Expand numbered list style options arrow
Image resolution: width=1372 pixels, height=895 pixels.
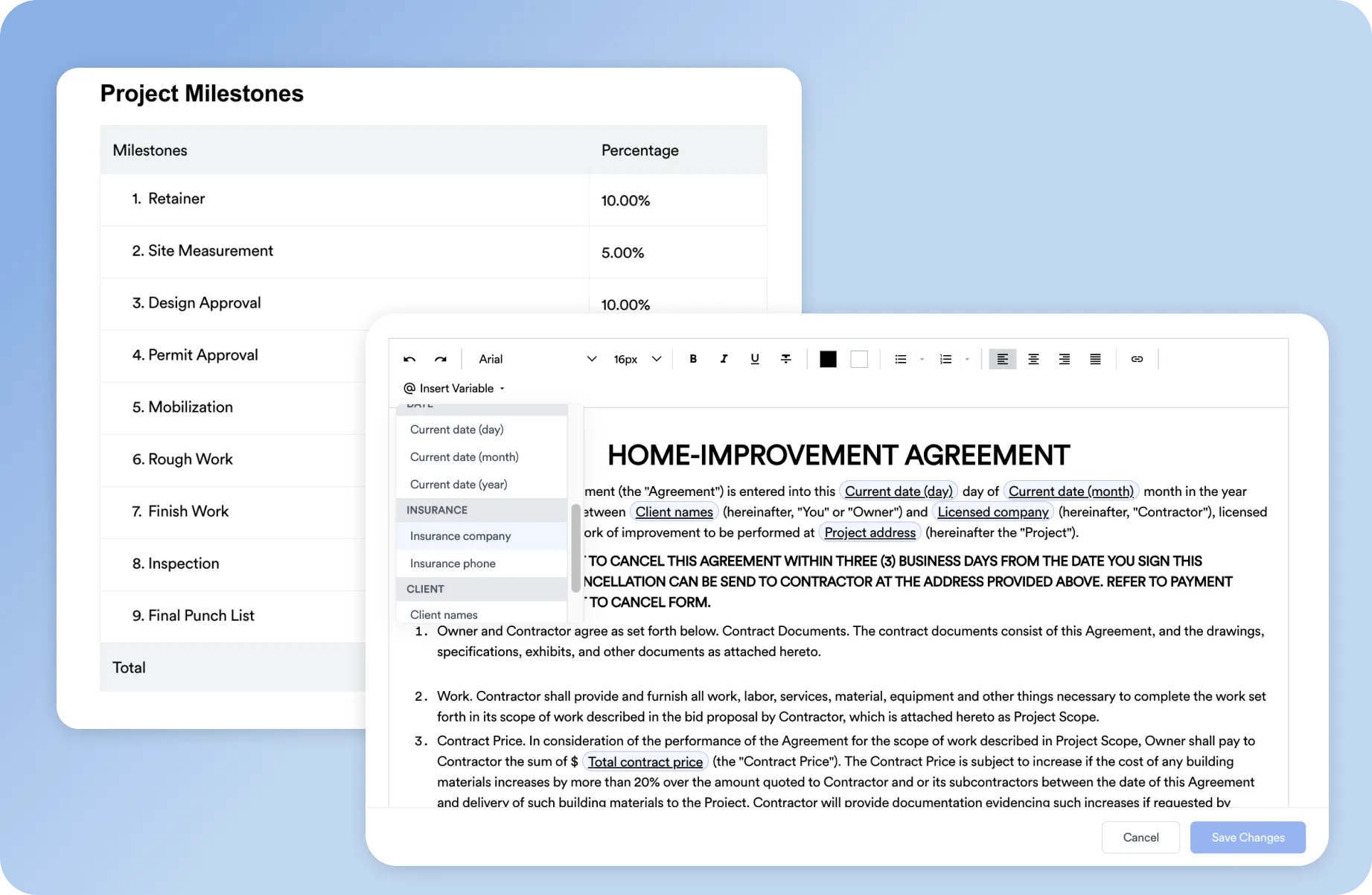[x=967, y=359]
